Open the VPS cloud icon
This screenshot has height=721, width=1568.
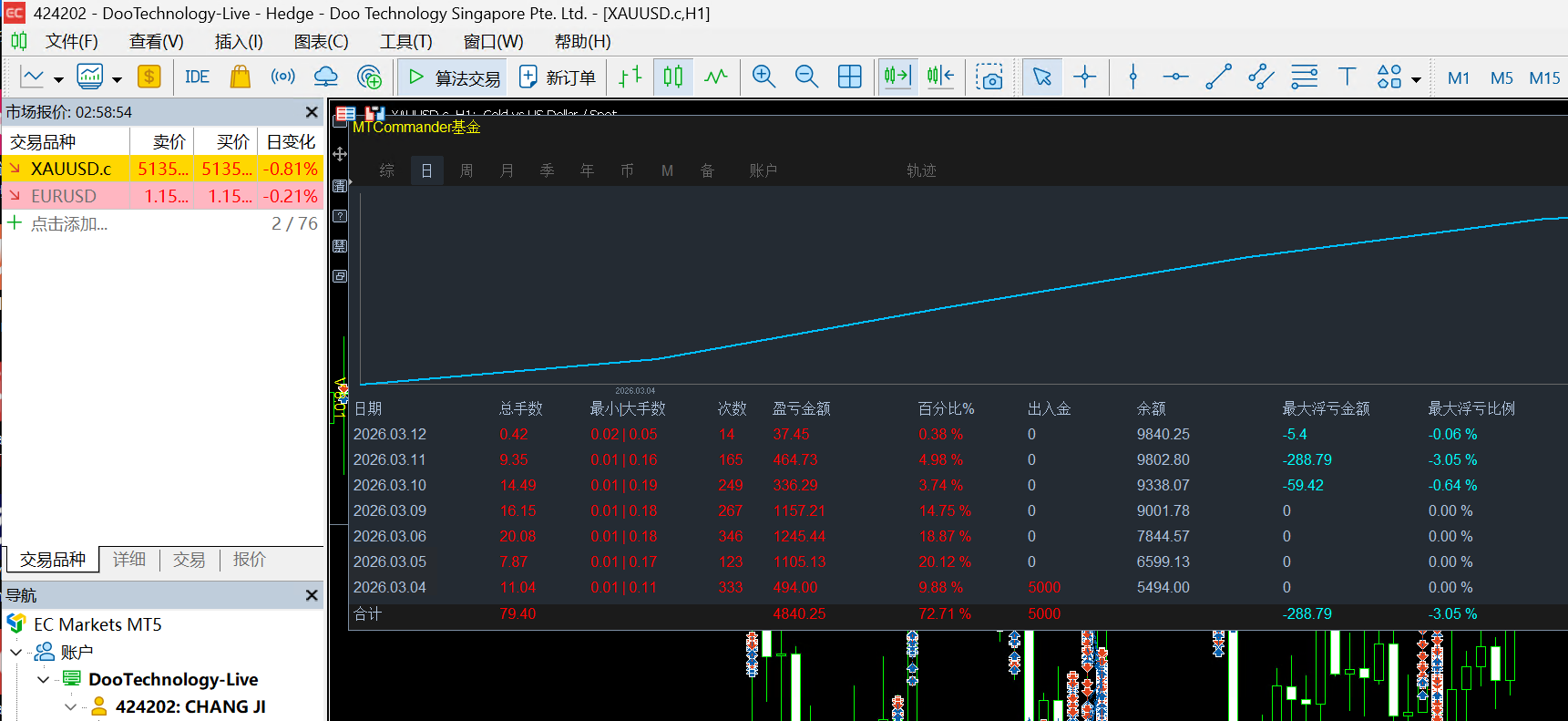(325, 77)
